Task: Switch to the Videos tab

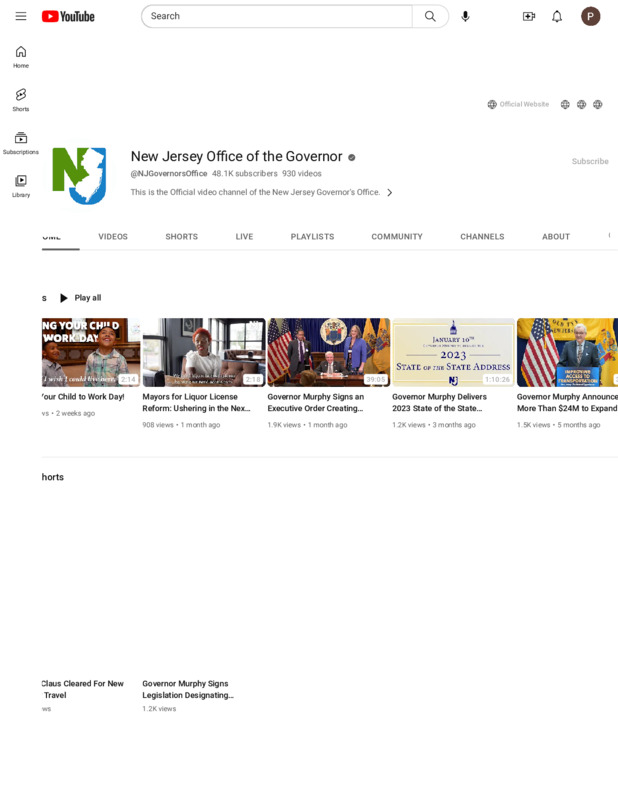Action: 113,237
